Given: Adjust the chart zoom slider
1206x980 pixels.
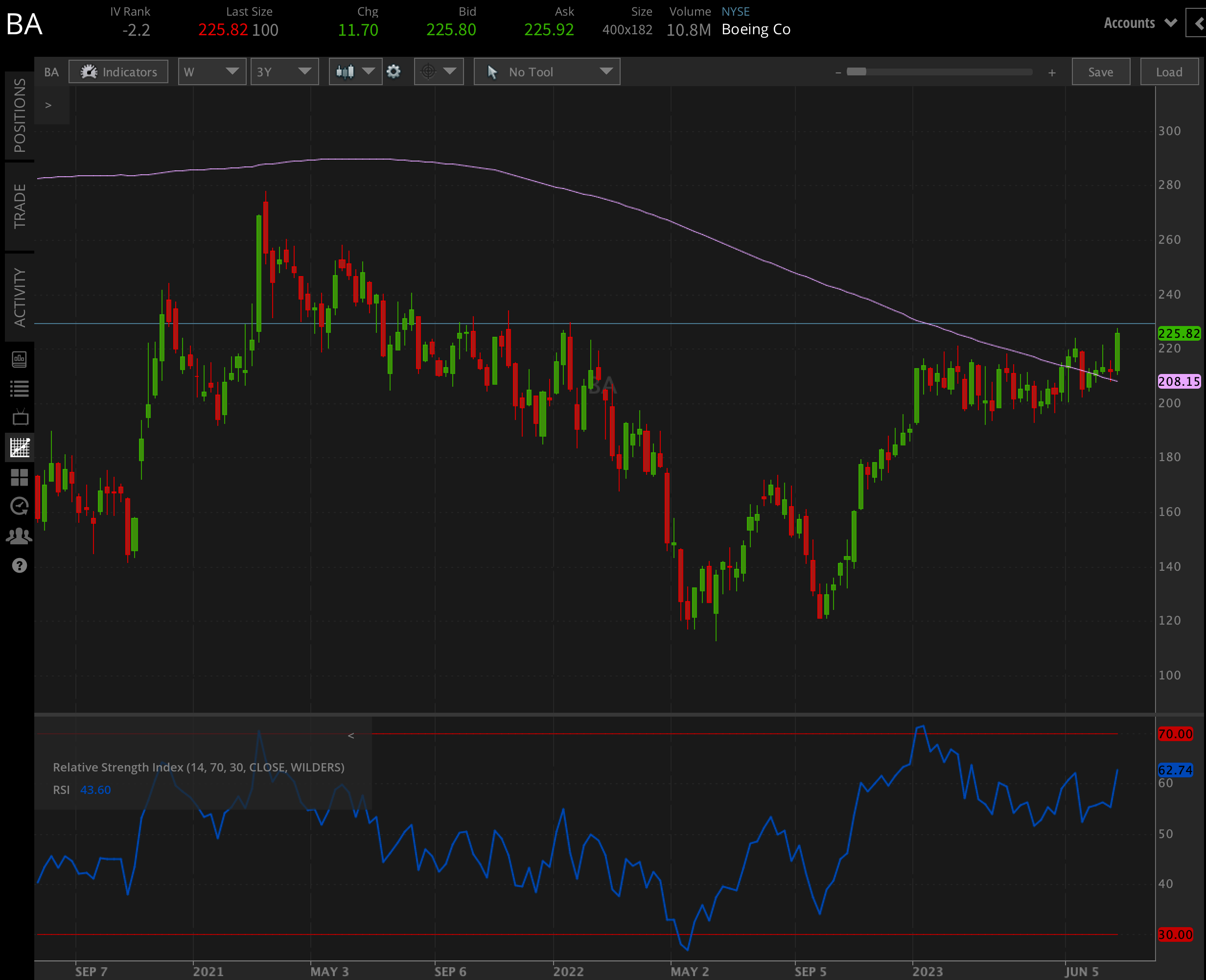Looking at the screenshot, I should (x=858, y=72).
